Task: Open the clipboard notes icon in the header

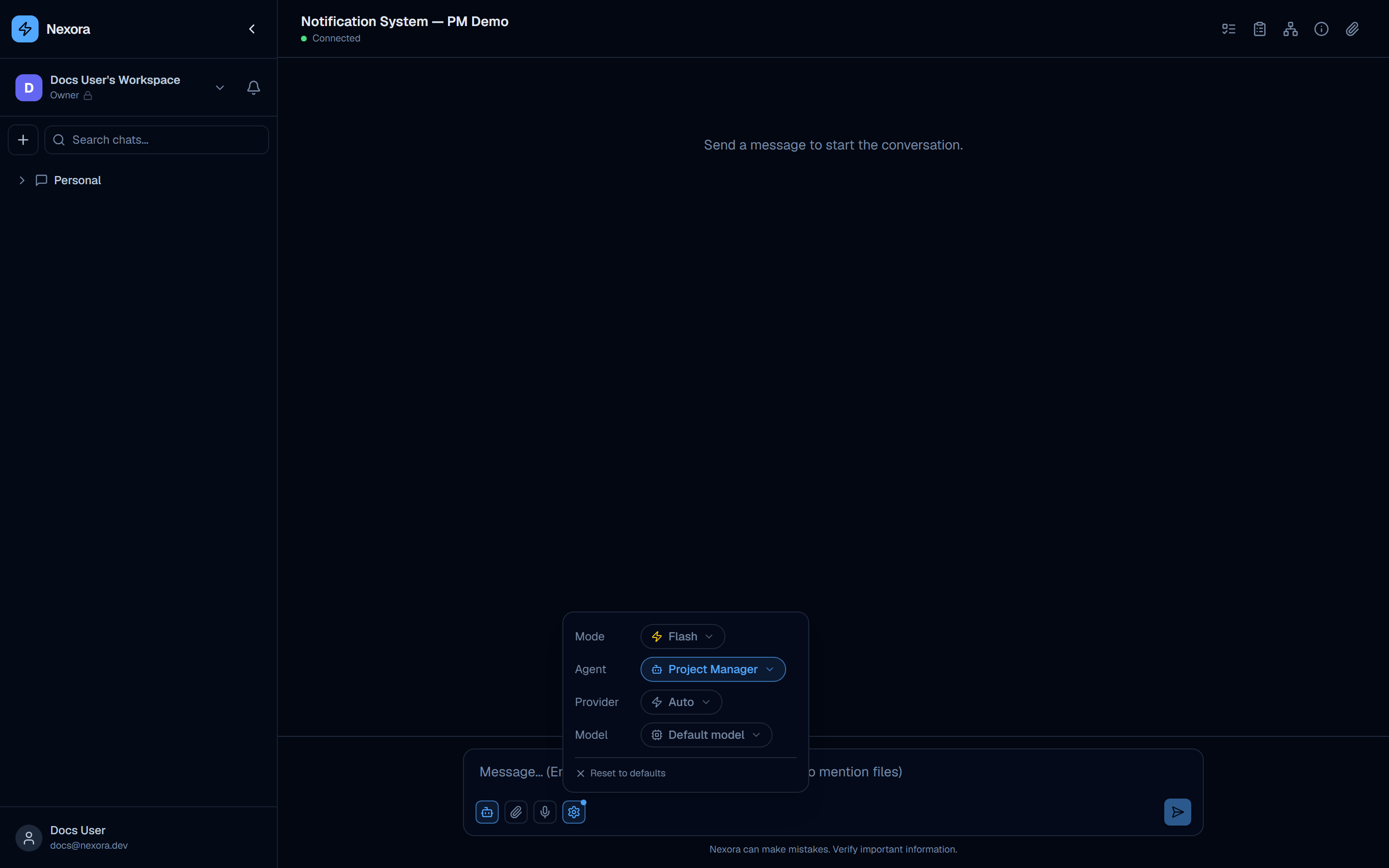Action: [1260, 29]
